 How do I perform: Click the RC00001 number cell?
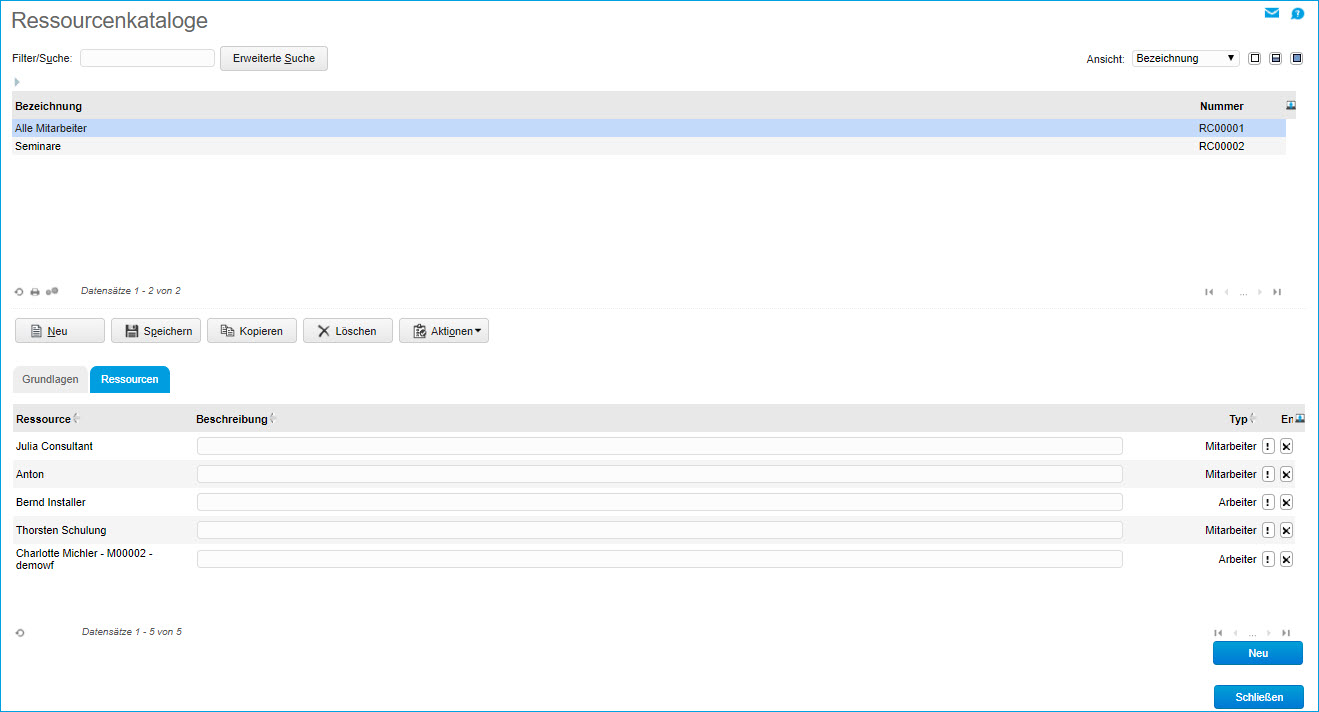[x=1221, y=128]
